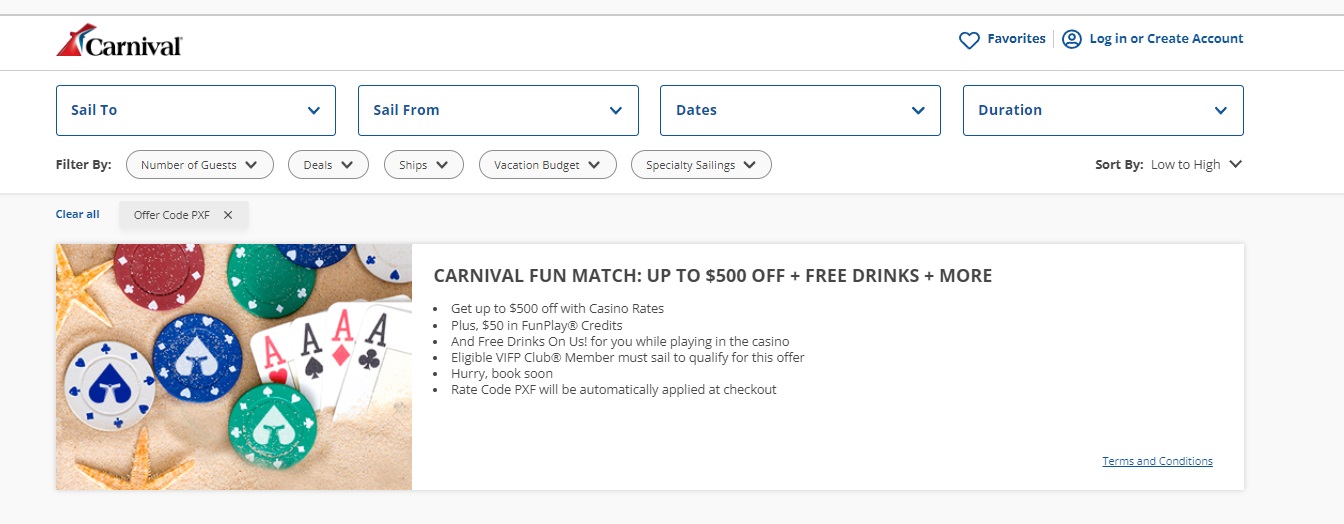Image resolution: width=1344 pixels, height=524 pixels.
Task: Open the Sail To dropdown
Action: coord(196,110)
